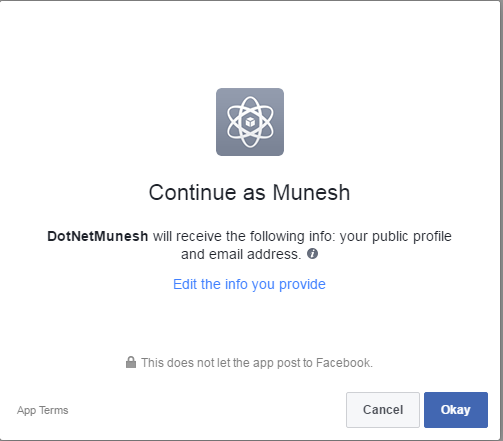Screen dimensions: 503x441
Task: Click the does not post to Facebook notice
Action: coord(257,363)
